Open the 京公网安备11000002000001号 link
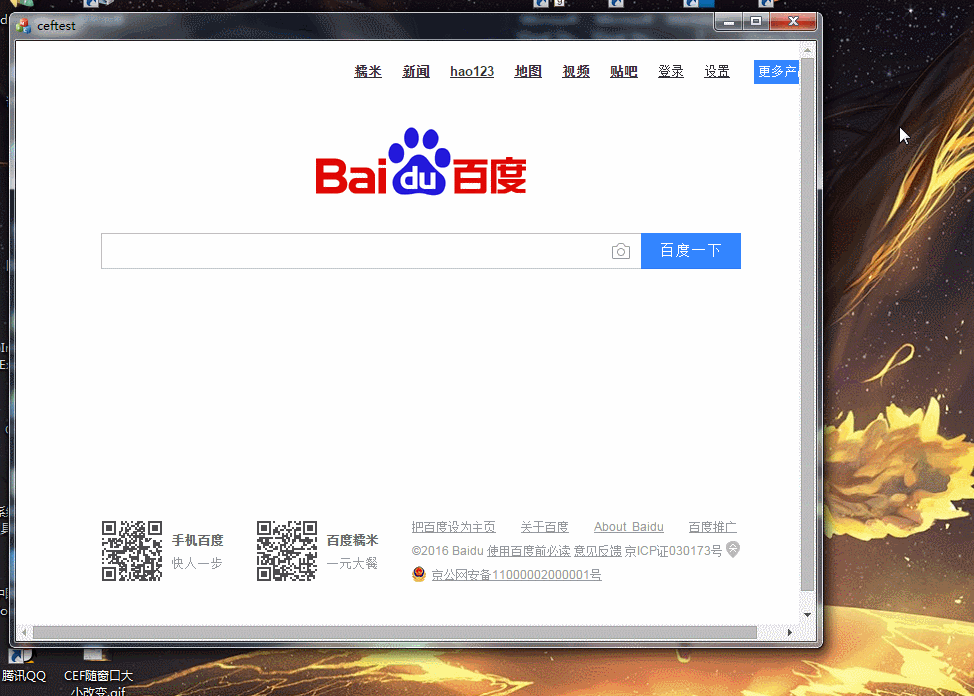The image size is (974, 696). point(516,575)
